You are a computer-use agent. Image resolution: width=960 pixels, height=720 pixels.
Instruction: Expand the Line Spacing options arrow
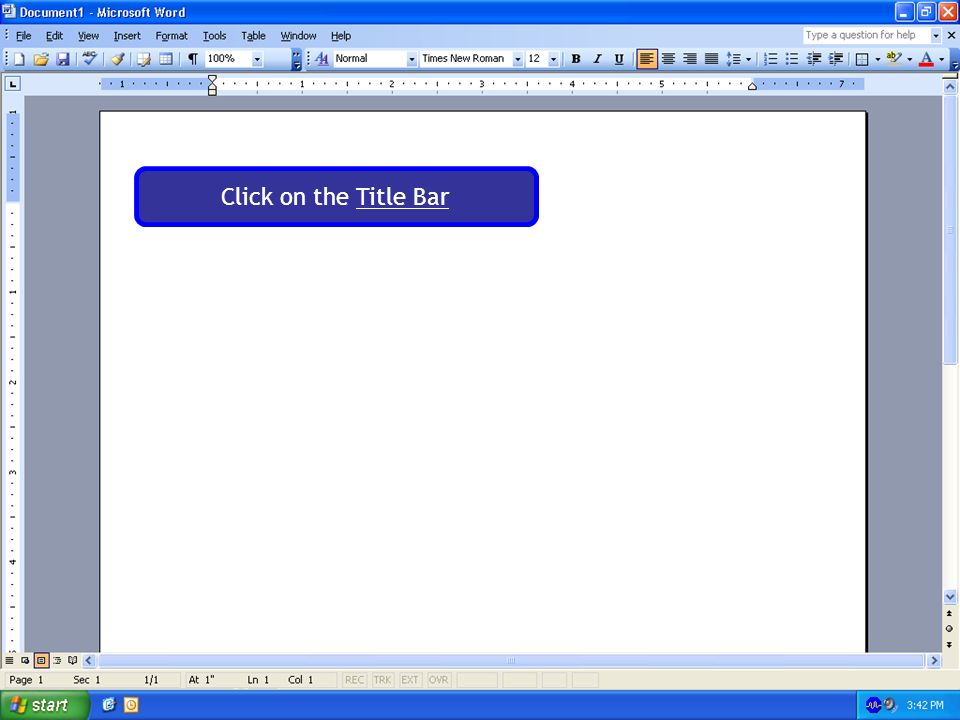[748, 59]
